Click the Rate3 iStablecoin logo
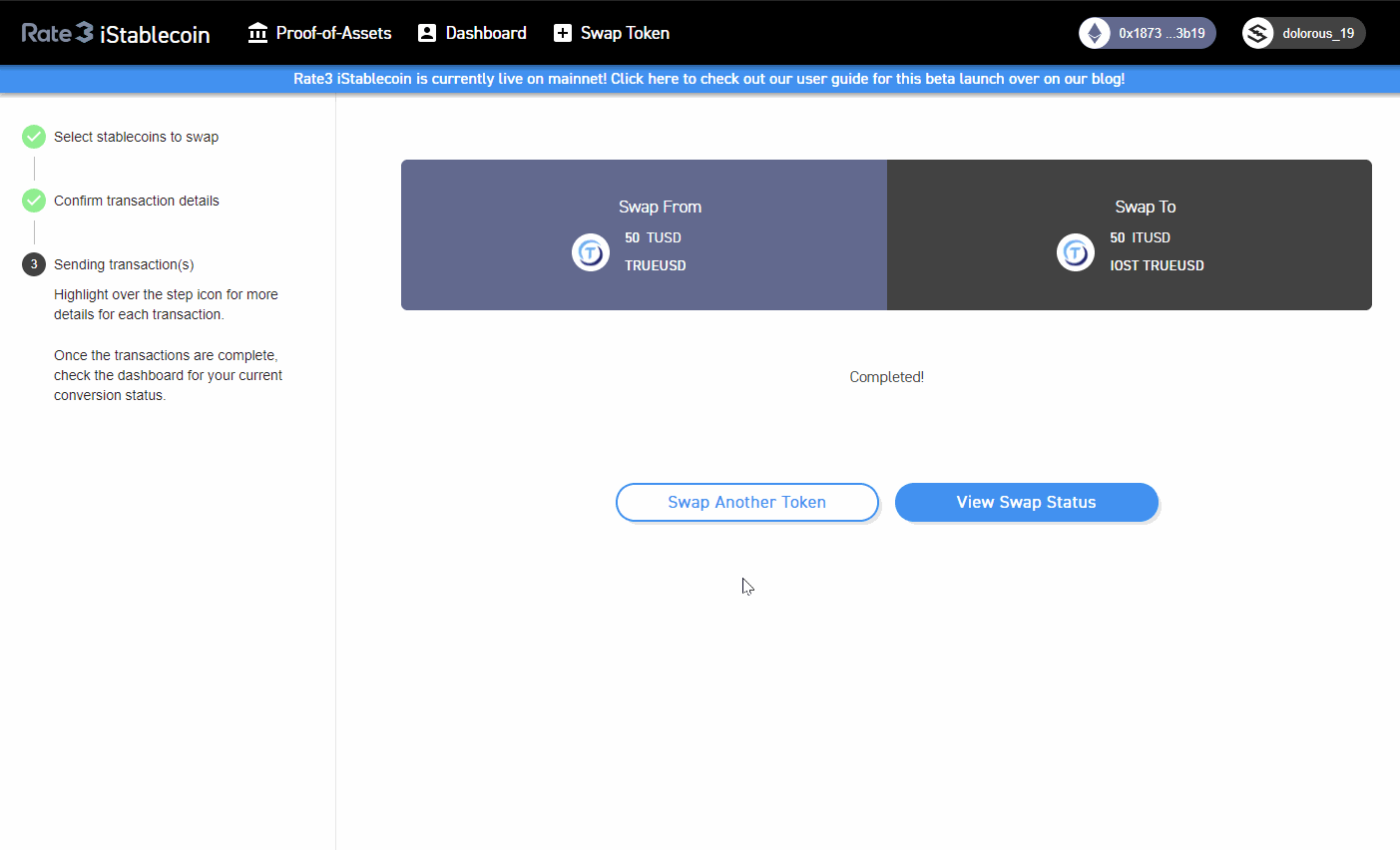This screenshot has width=1400, height=850. click(x=116, y=33)
